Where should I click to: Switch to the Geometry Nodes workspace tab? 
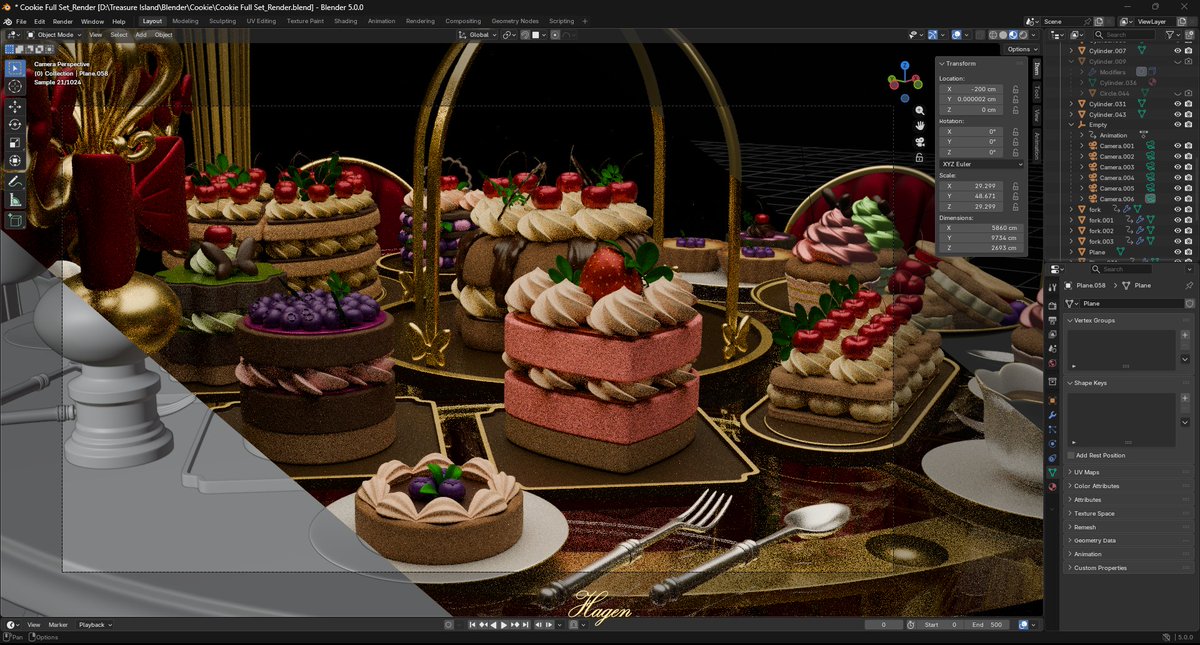(515, 21)
